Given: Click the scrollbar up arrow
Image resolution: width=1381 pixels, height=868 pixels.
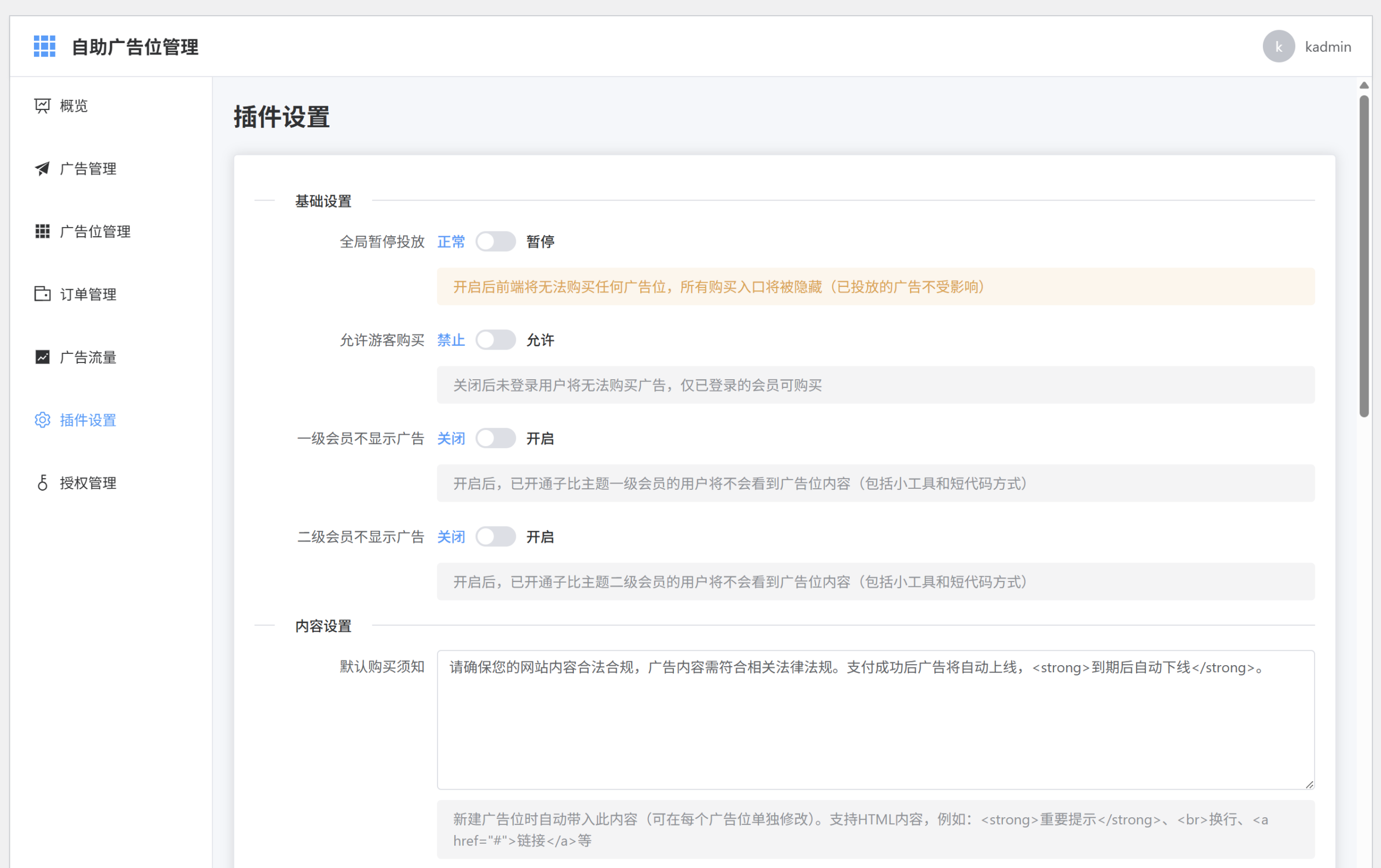Looking at the screenshot, I should pos(1364,85).
